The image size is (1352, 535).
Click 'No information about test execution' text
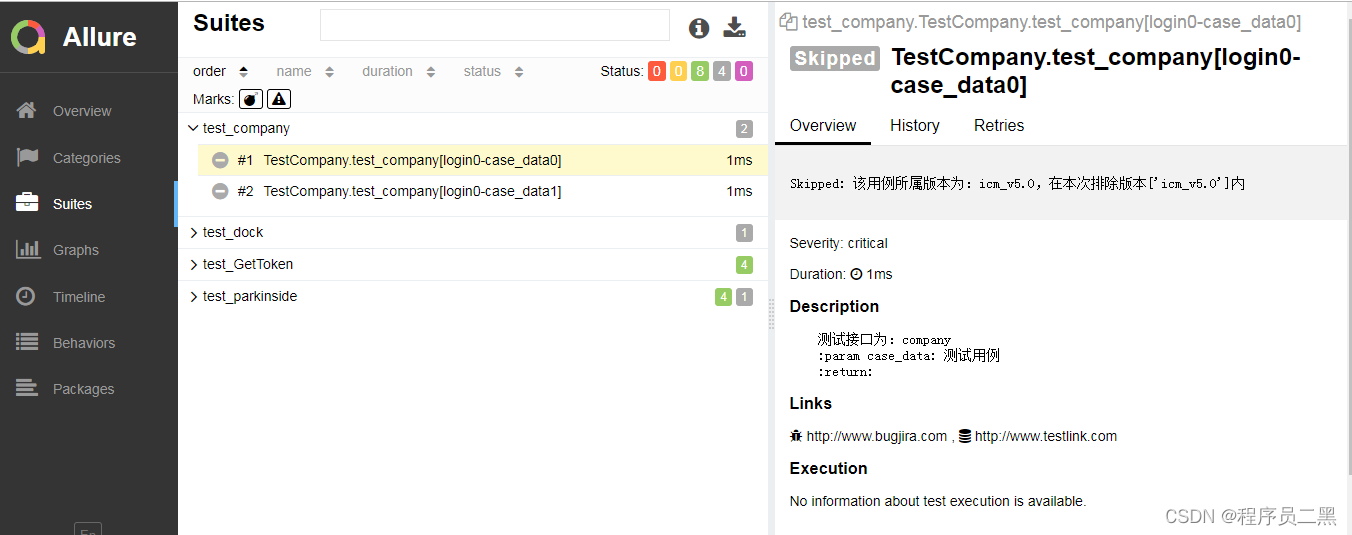click(938, 501)
